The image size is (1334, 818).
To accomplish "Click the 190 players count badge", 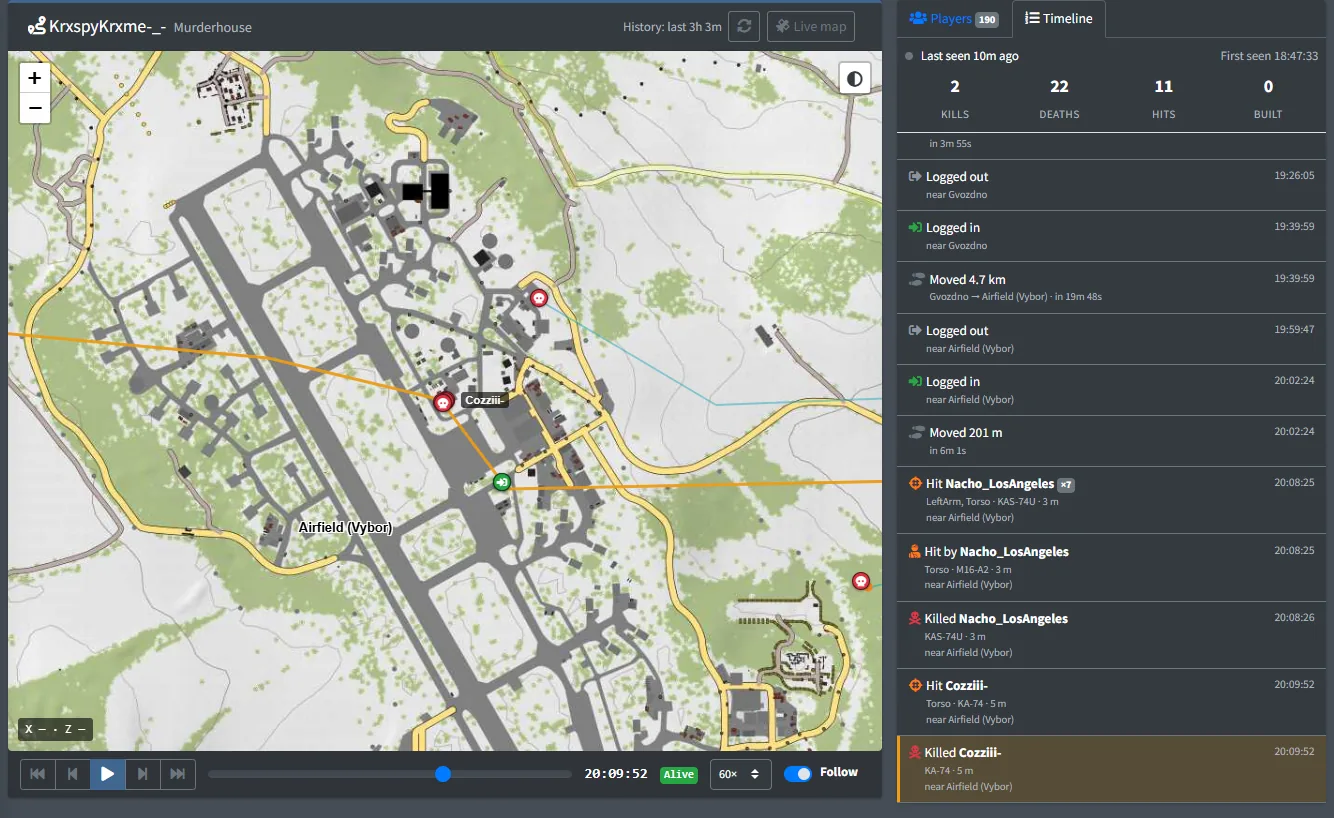I will [987, 20].
